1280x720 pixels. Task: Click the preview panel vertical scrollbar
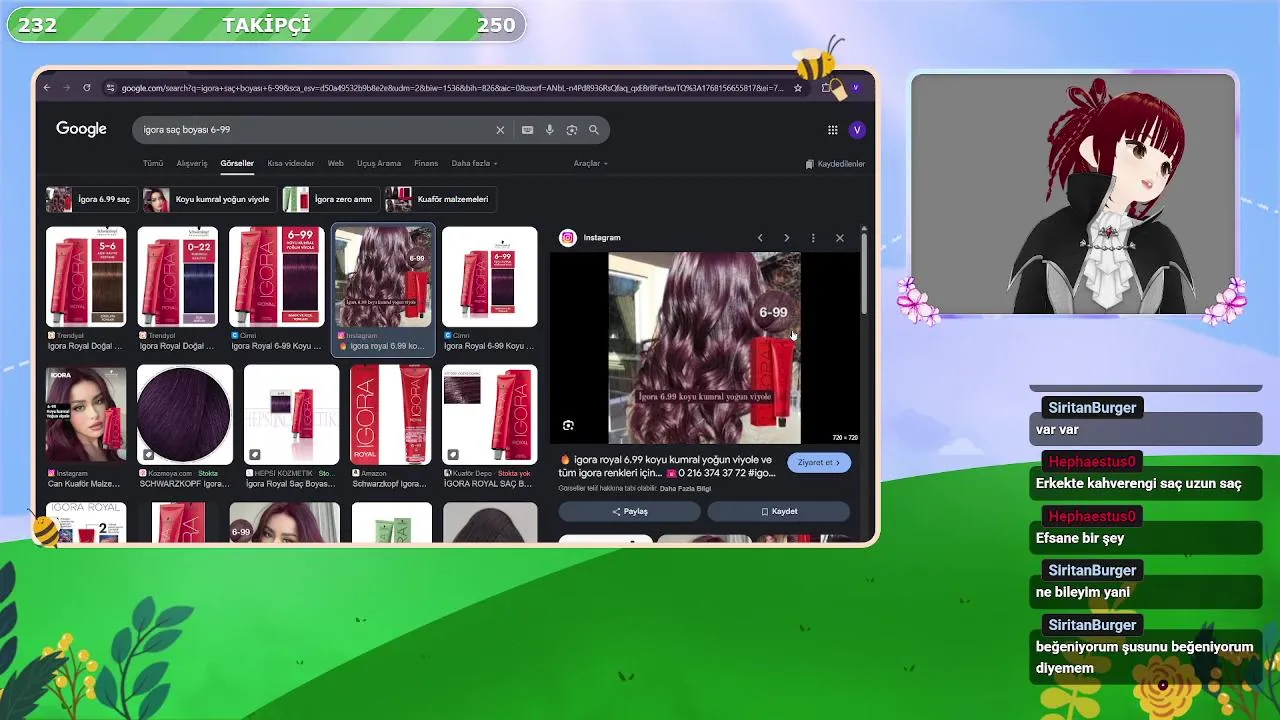[x=864, y=272]
